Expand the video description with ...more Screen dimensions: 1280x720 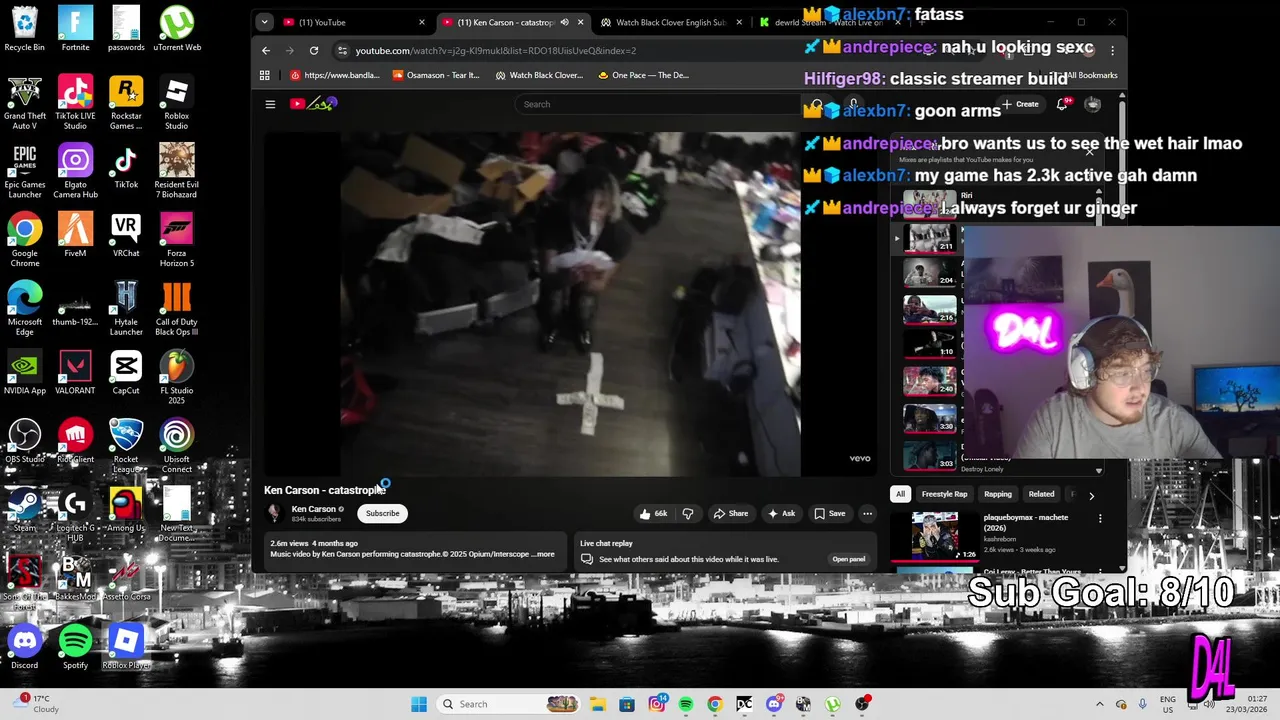point(543,554)
